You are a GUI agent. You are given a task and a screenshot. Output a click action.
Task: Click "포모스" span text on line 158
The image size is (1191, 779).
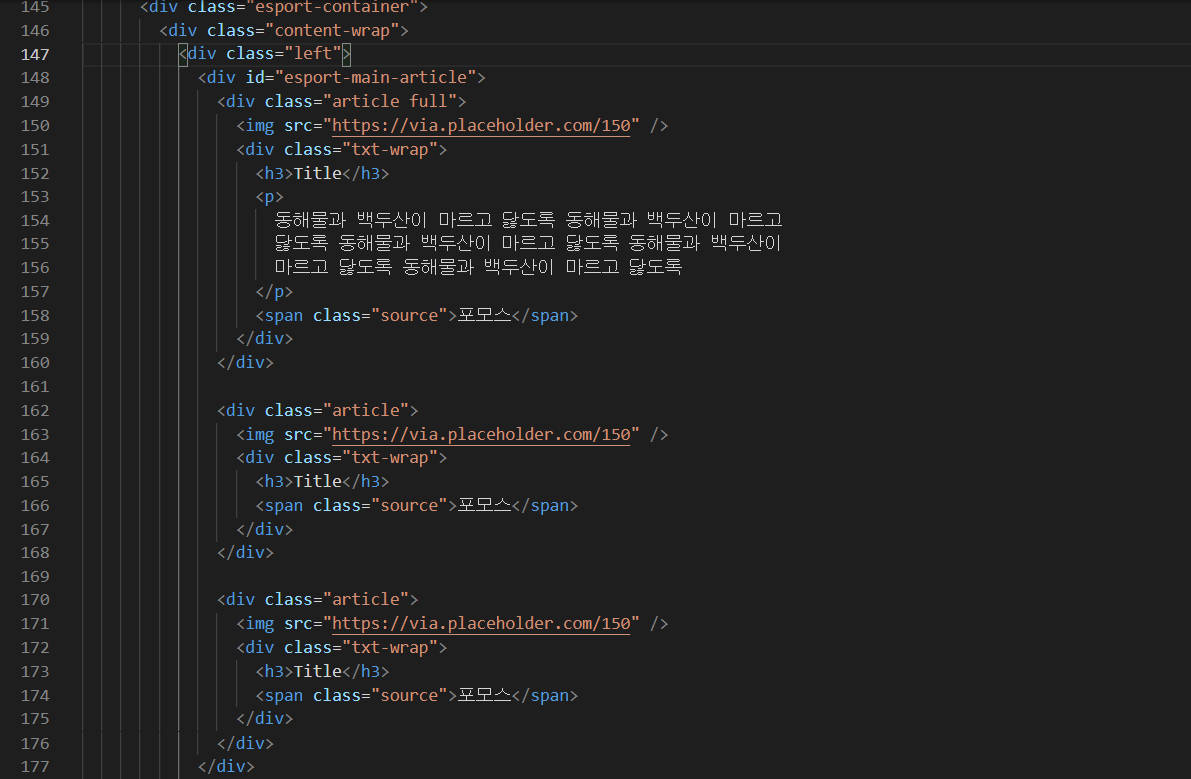[x=484, y=315]
